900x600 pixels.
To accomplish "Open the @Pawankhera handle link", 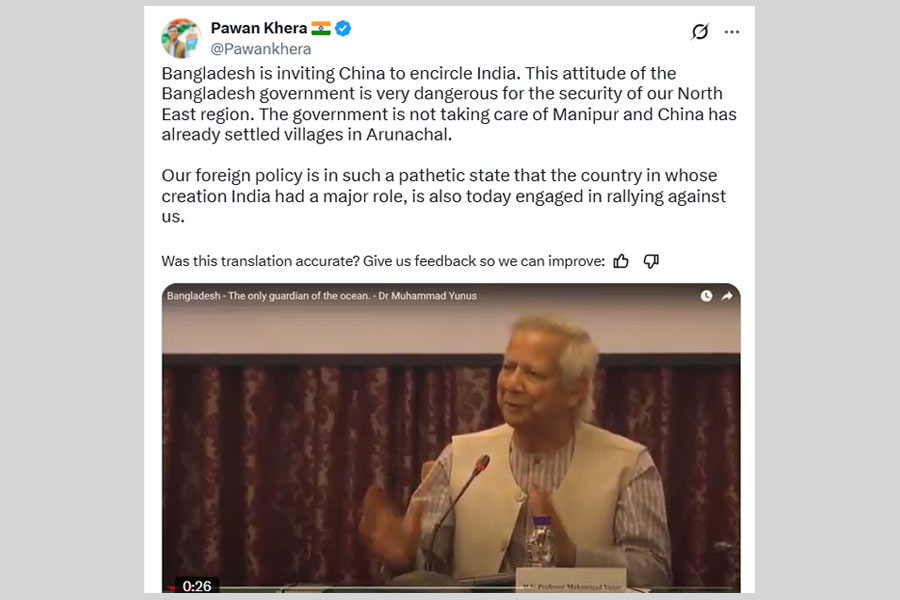I will tap(261, 49).
